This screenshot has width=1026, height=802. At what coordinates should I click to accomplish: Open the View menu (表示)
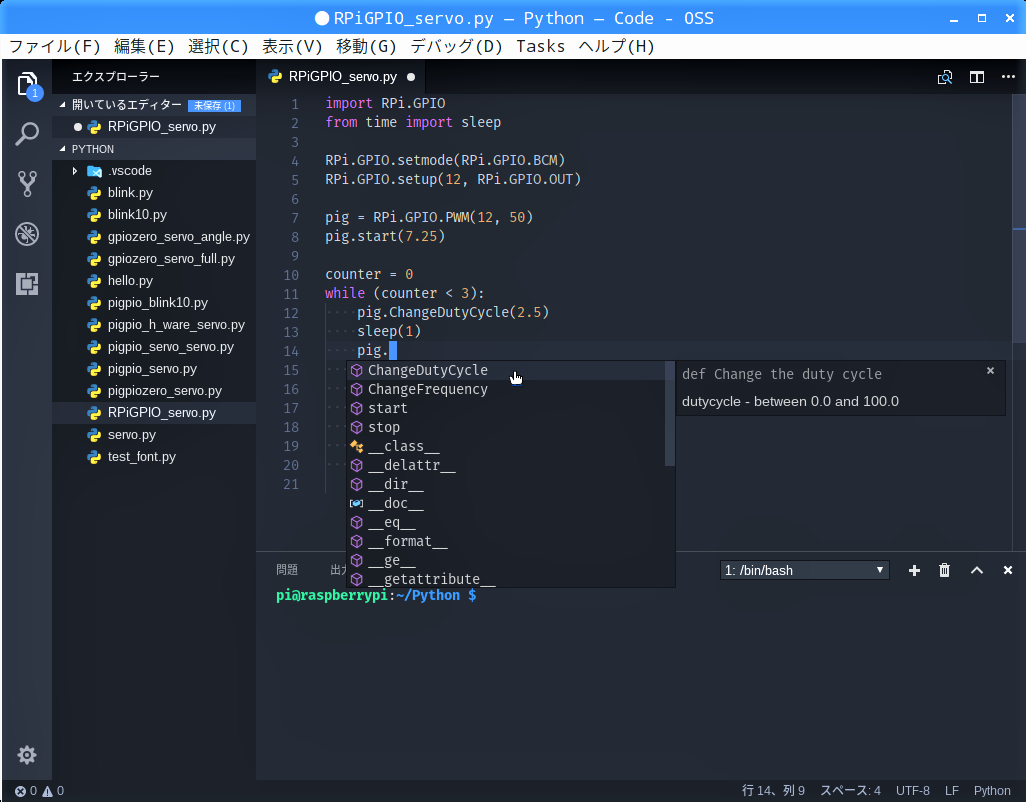click(x=292, y=46)
